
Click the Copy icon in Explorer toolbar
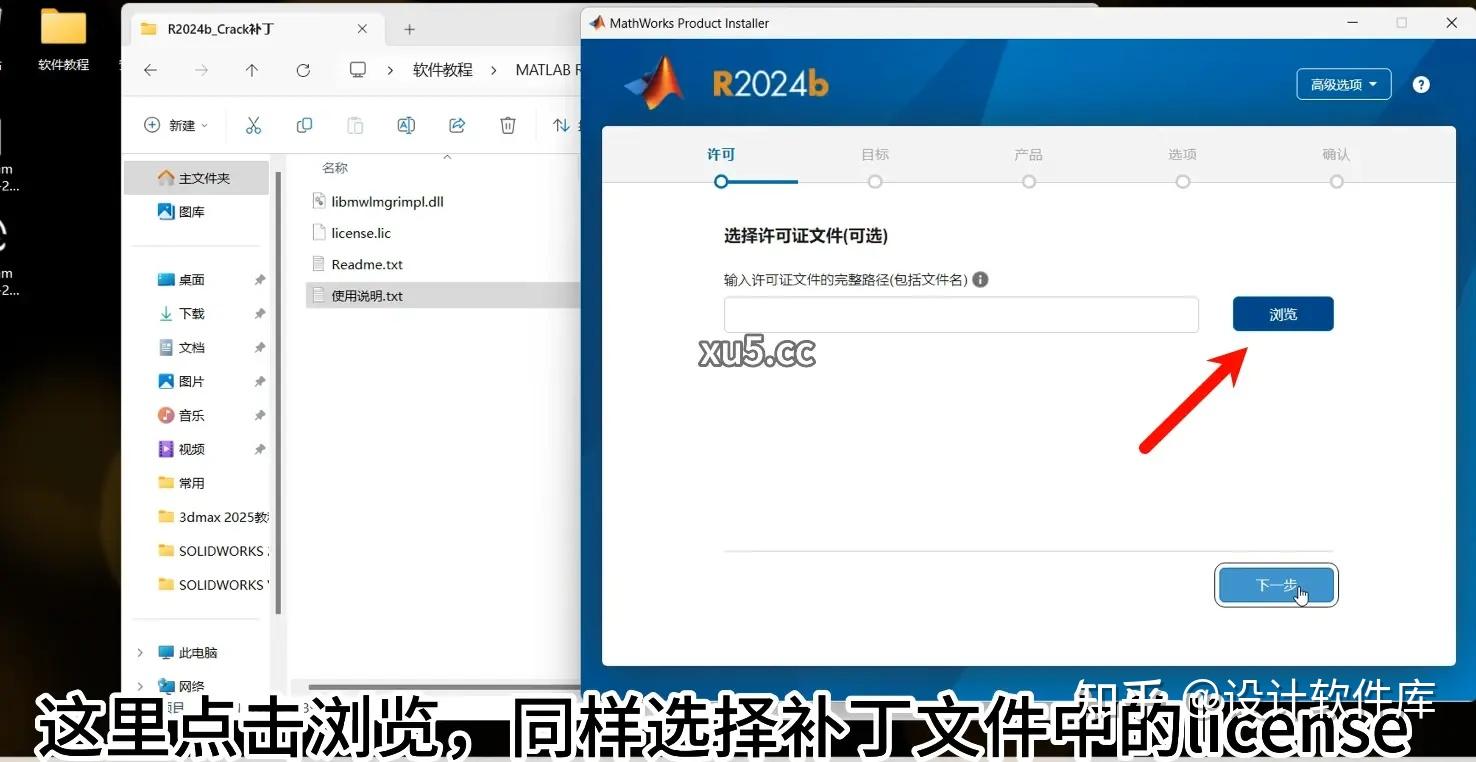pyautogui.click(x=304, y=124)
